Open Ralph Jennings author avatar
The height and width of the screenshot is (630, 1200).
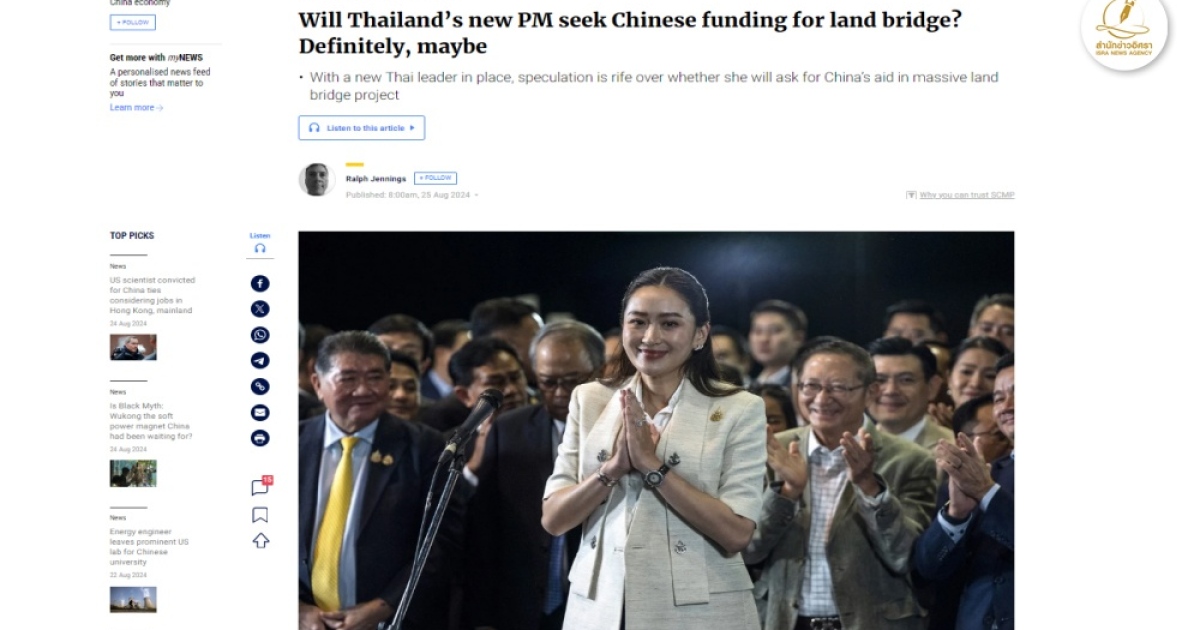click(x=316, y=179)
